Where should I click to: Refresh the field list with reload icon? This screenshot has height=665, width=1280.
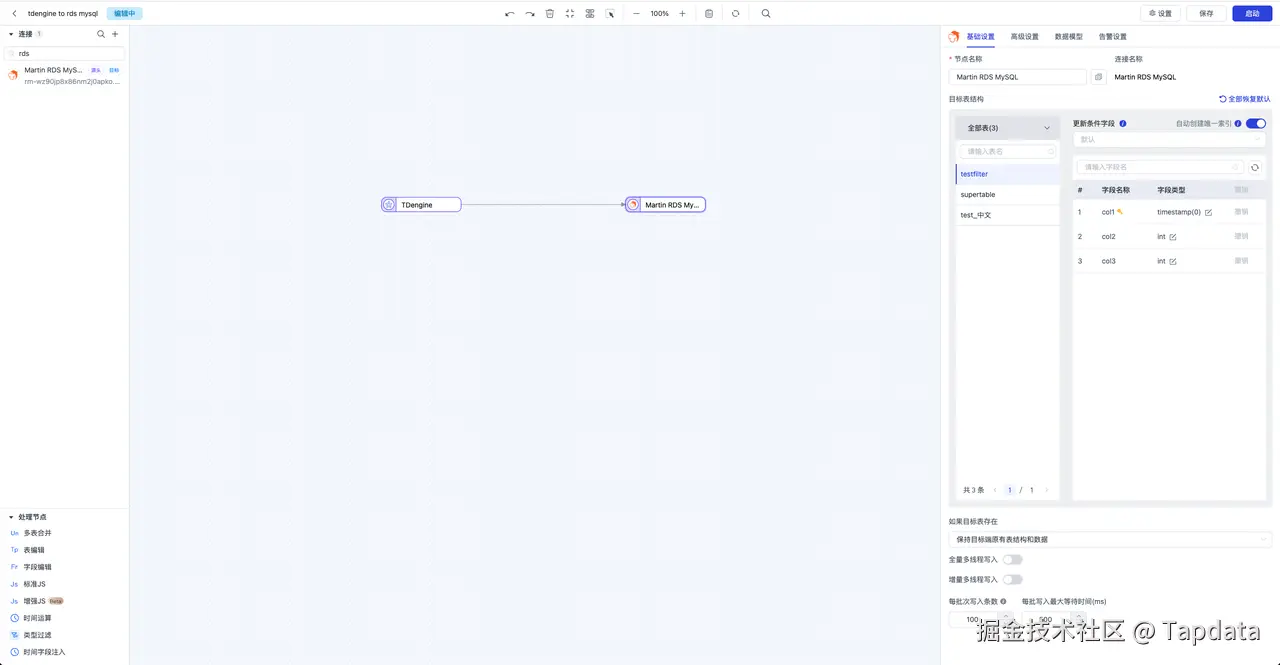[1255, 167]
